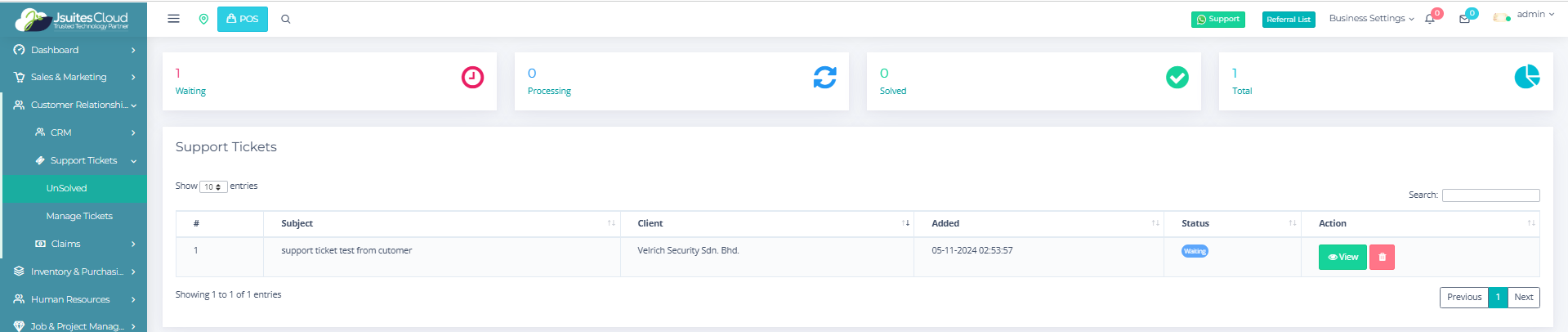Viewport: 1568px width, 332px height.
Task: Click the hamburger menu icon
Action: [x=173, y=19]
